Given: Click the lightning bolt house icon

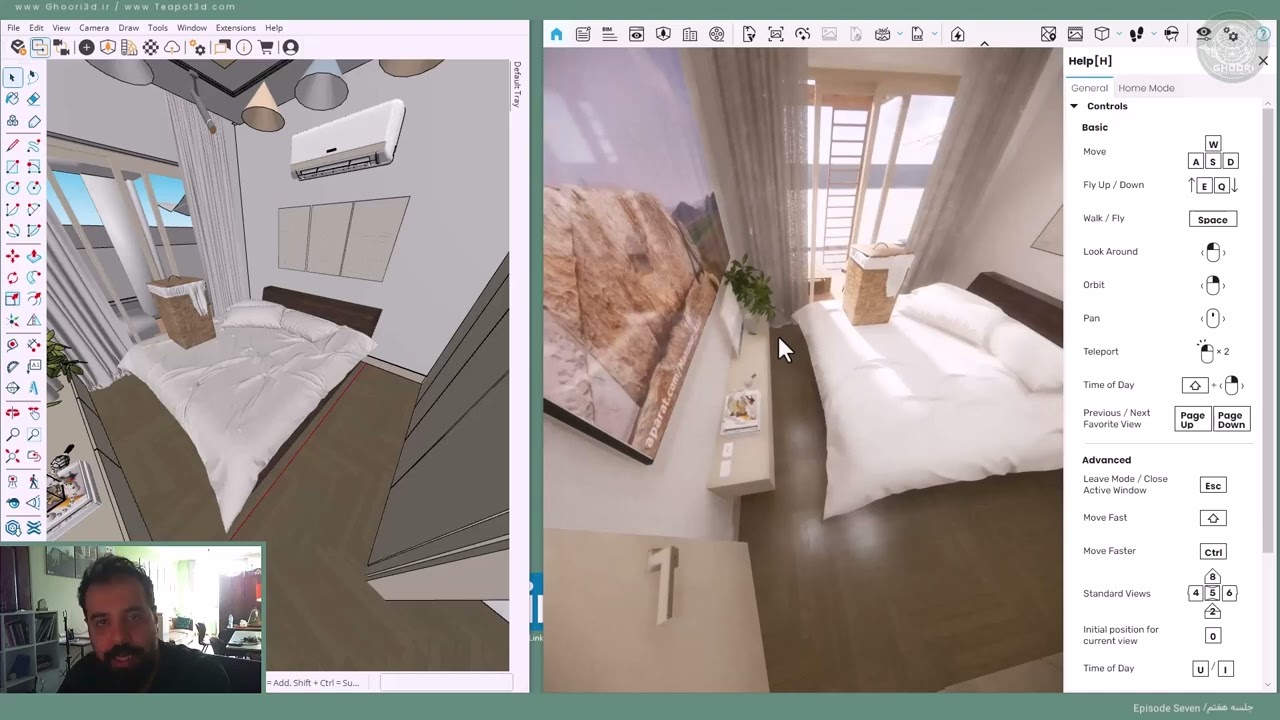Looking at the screenshot, I should pos(957,34).
